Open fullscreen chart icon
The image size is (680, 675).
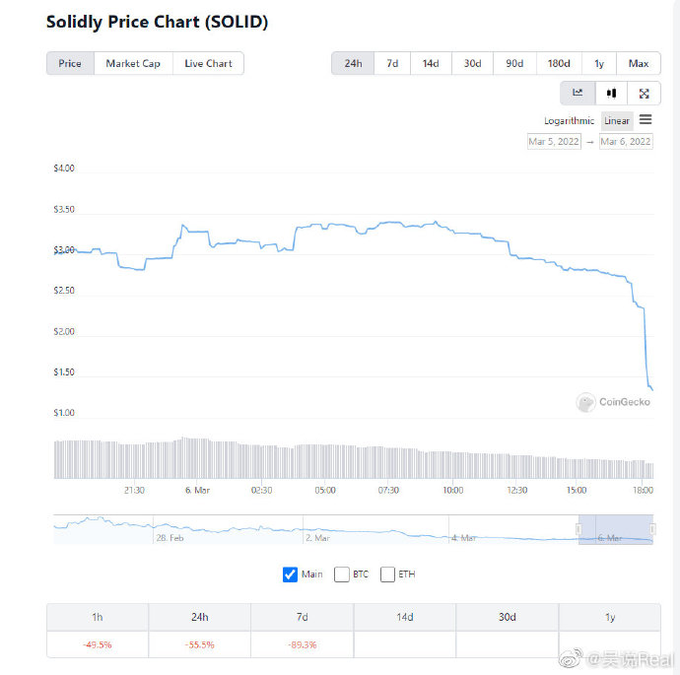point(644,93)
